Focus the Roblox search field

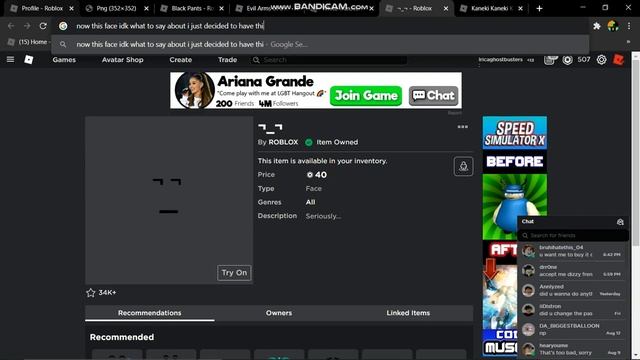pos(329,60)
